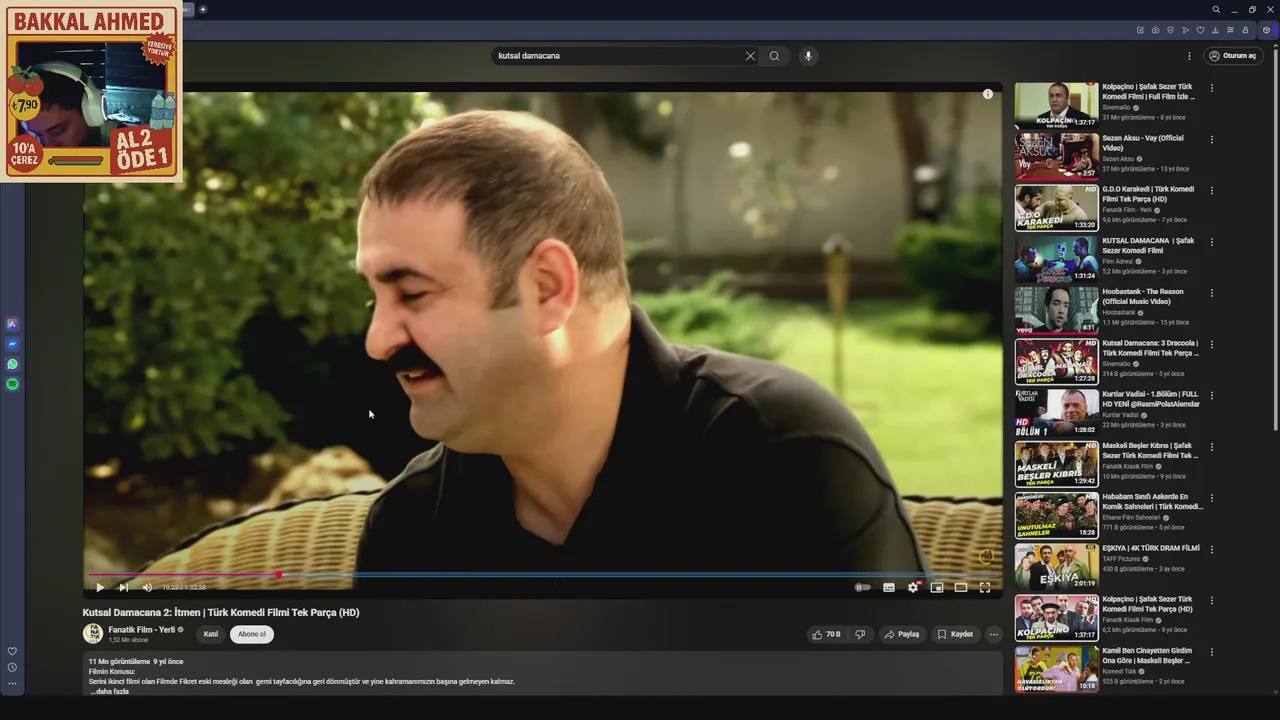This screenshot has height=720, width=1280.
Task: Skip to the next video
Action: [x=123, y=588]
